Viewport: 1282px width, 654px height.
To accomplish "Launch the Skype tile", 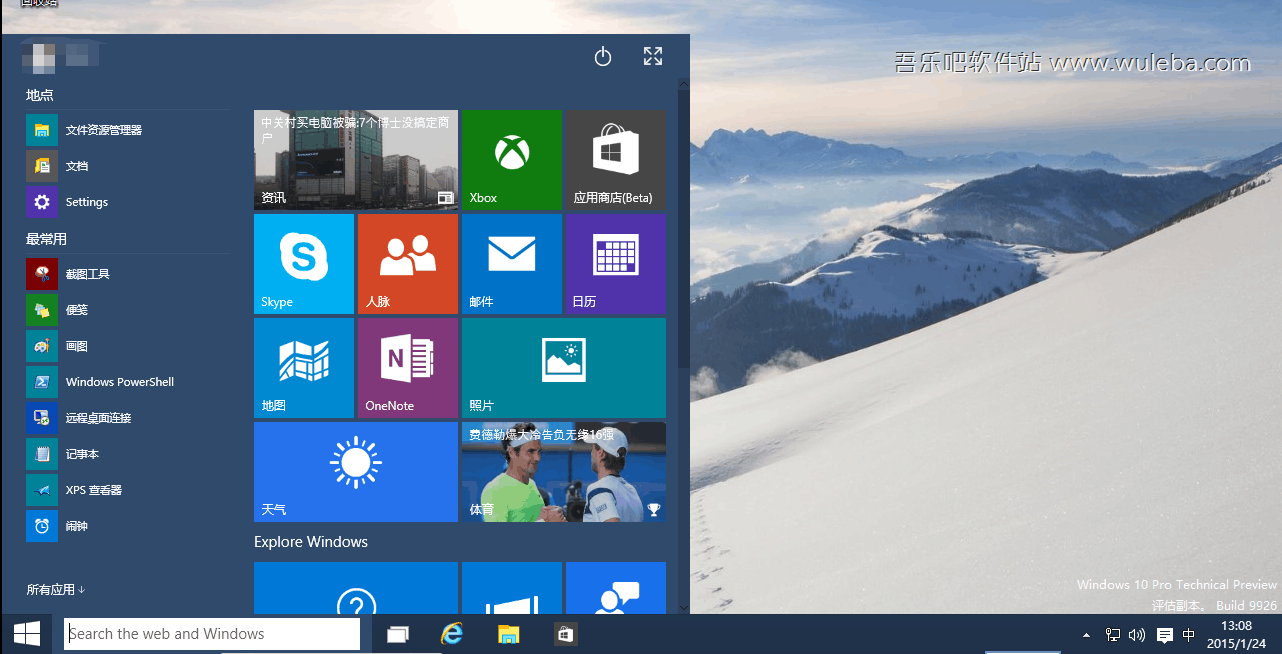I will click(304, 264).
